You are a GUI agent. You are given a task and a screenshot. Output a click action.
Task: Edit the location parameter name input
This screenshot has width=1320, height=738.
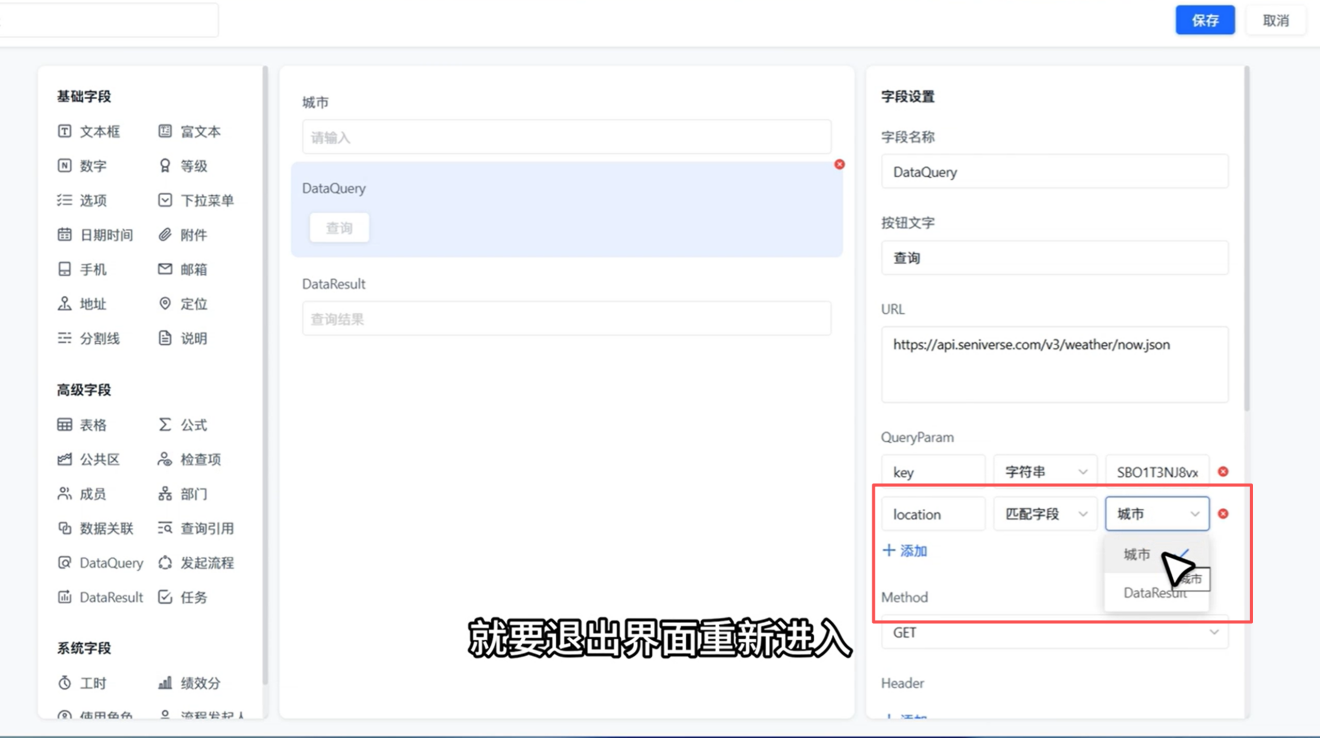click(933, 514)
